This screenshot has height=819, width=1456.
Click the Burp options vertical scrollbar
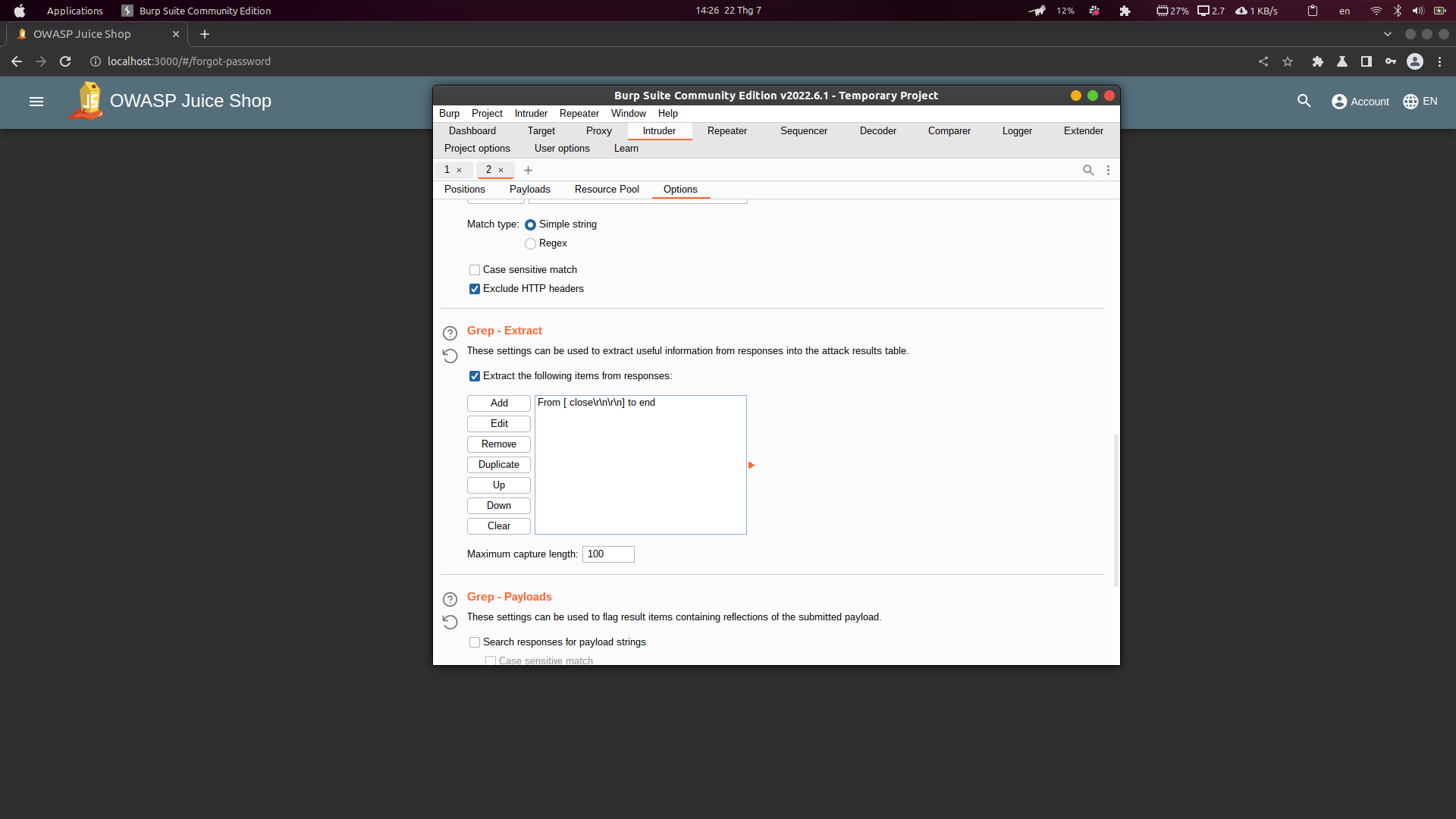click(x=1116, y=510)
